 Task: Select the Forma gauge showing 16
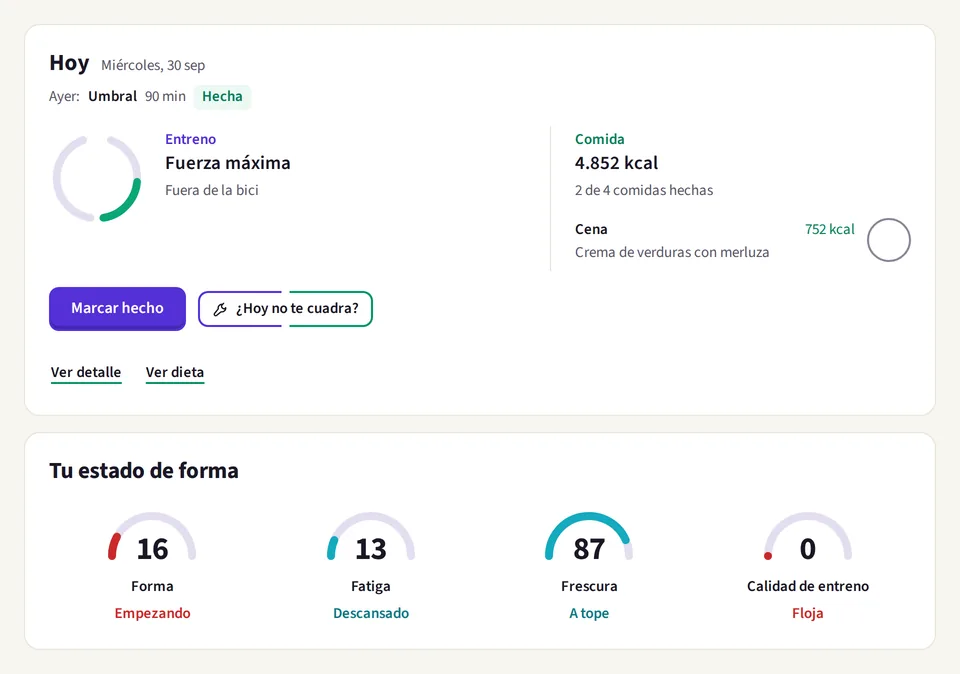[x=152, y=537]
